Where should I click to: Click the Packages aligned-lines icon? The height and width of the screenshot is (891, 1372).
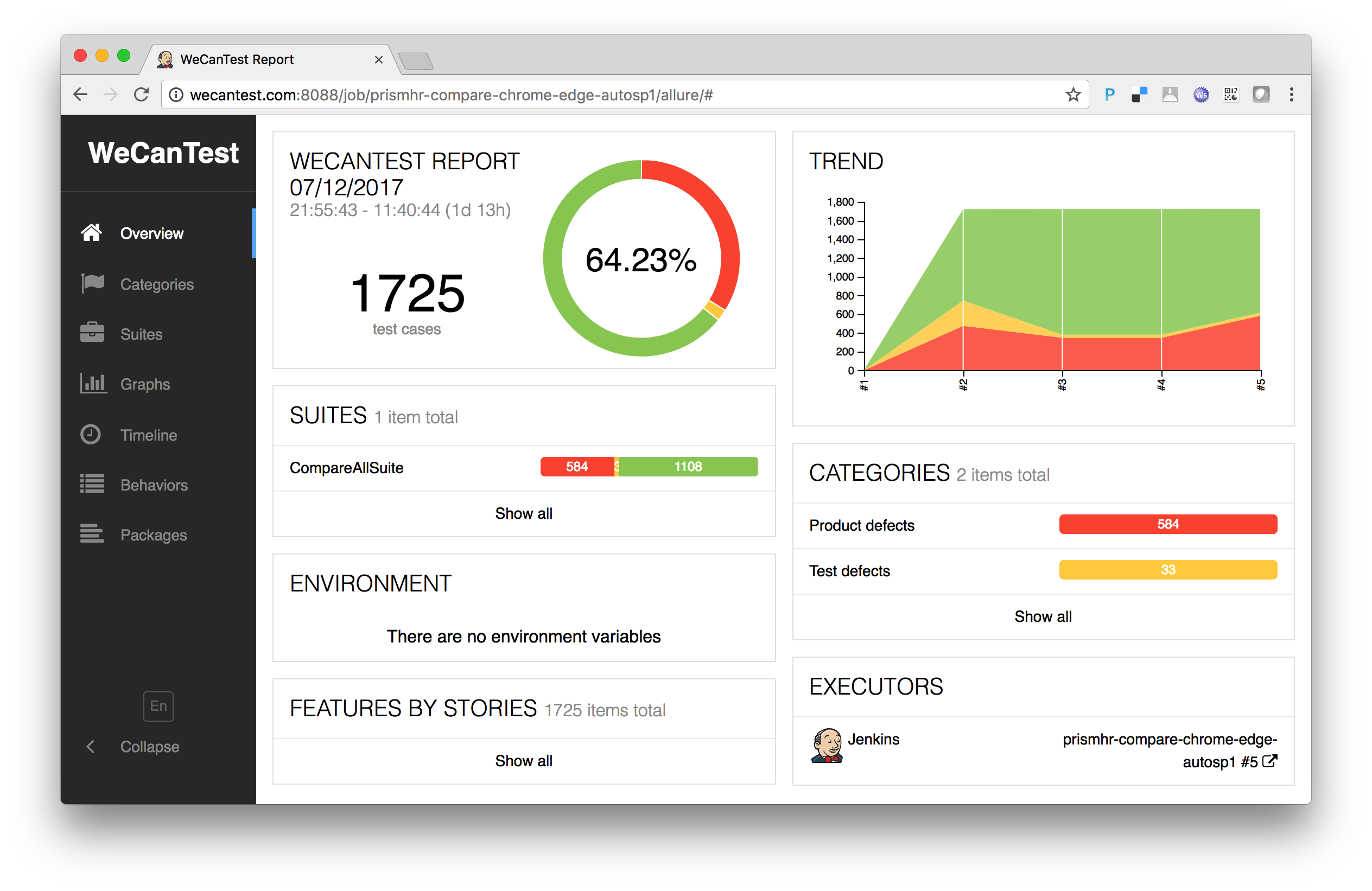click(x=92, y=534)
